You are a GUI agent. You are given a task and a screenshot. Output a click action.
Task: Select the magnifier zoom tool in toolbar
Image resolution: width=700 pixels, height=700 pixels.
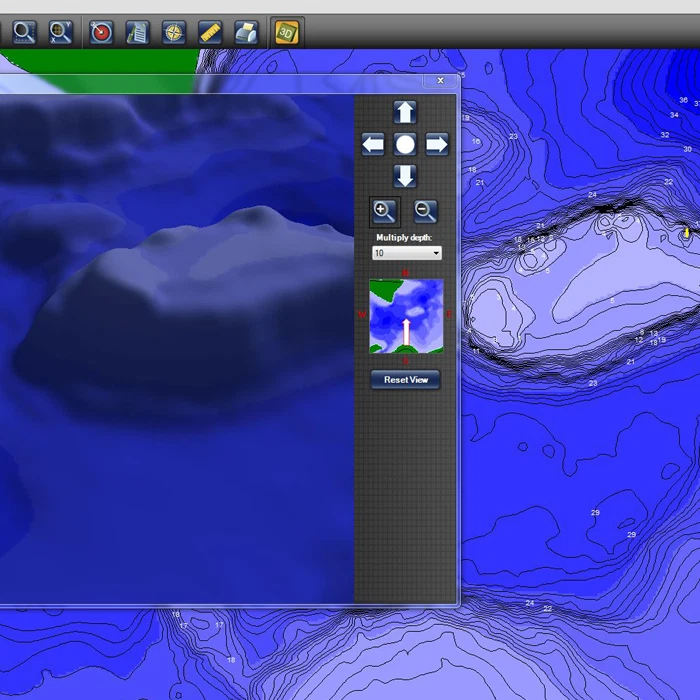coord(24,32)
